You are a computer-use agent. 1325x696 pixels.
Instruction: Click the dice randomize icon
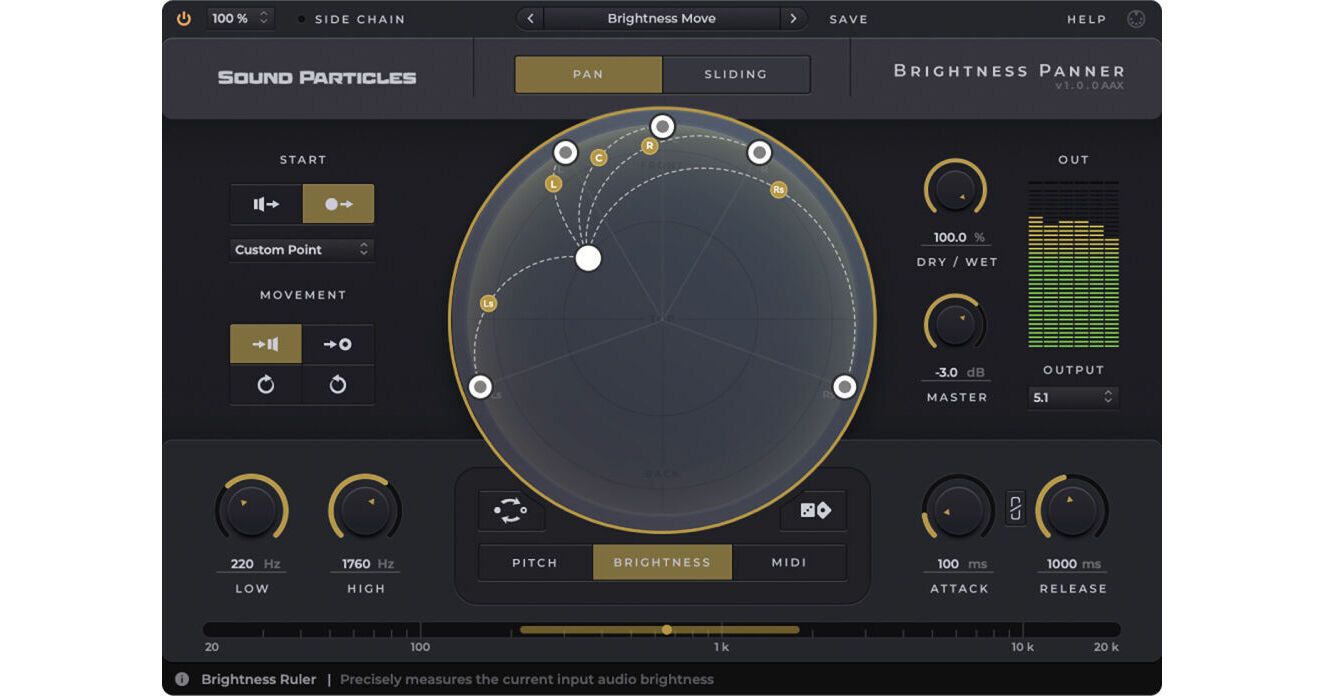click(812, 510)
